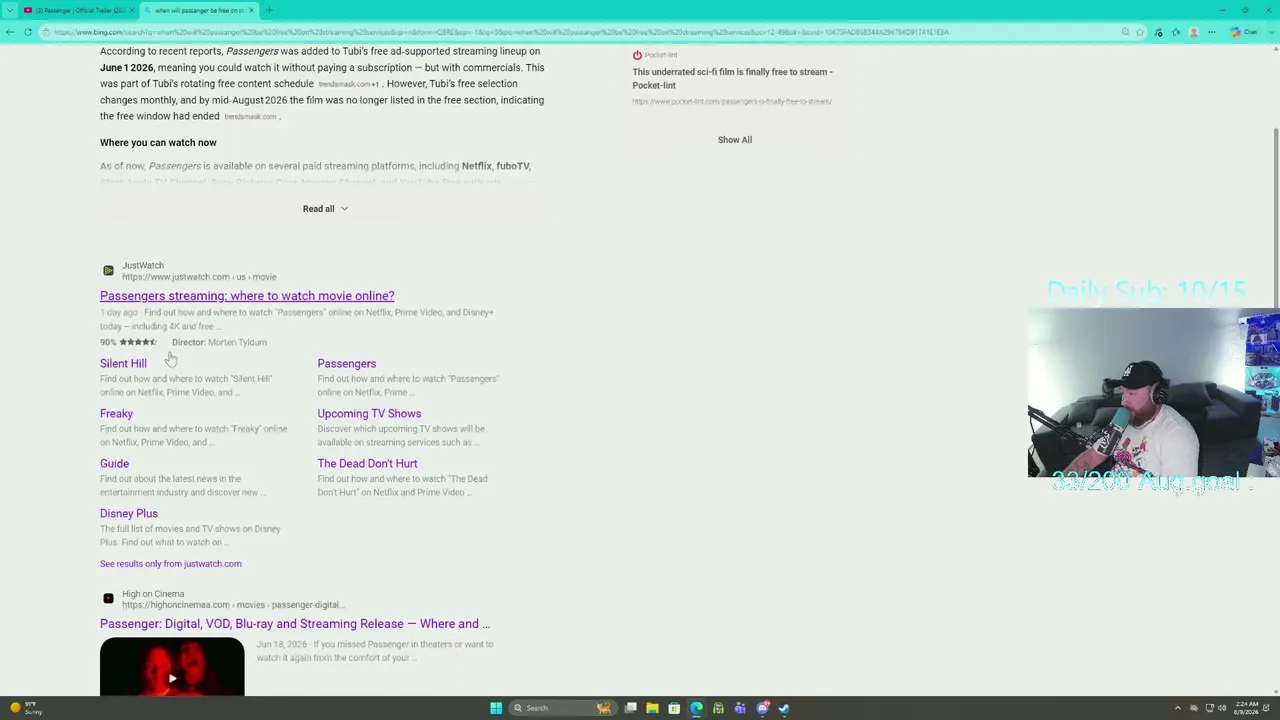Show hidden system tray icons
Image resolution: width=1280 pixels, height=720 pixels.
point(1177,708)
